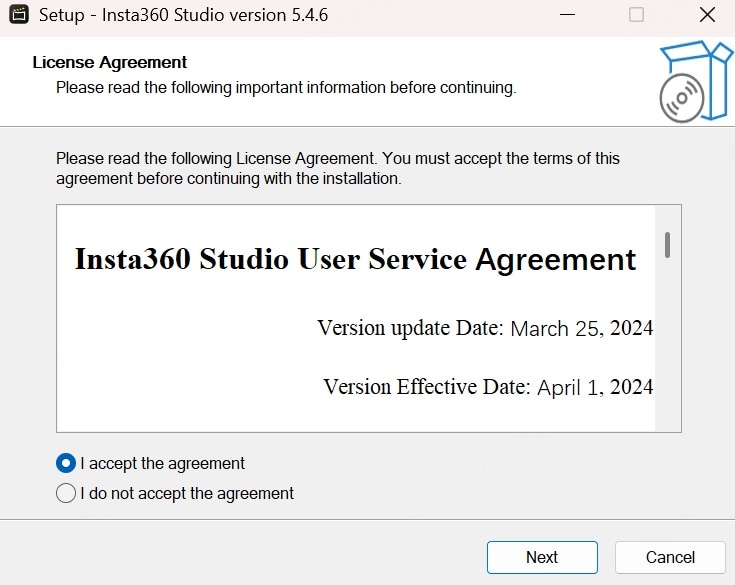735x585 pixels.
Task: Click the "Version Effective Date: April 1, 2024" line
Action: click(x=488, y=387)
